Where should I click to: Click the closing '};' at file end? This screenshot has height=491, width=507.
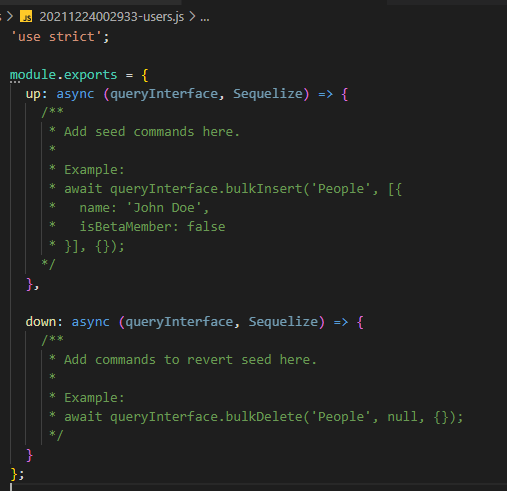pyautogui.click(x=17, y=474)
